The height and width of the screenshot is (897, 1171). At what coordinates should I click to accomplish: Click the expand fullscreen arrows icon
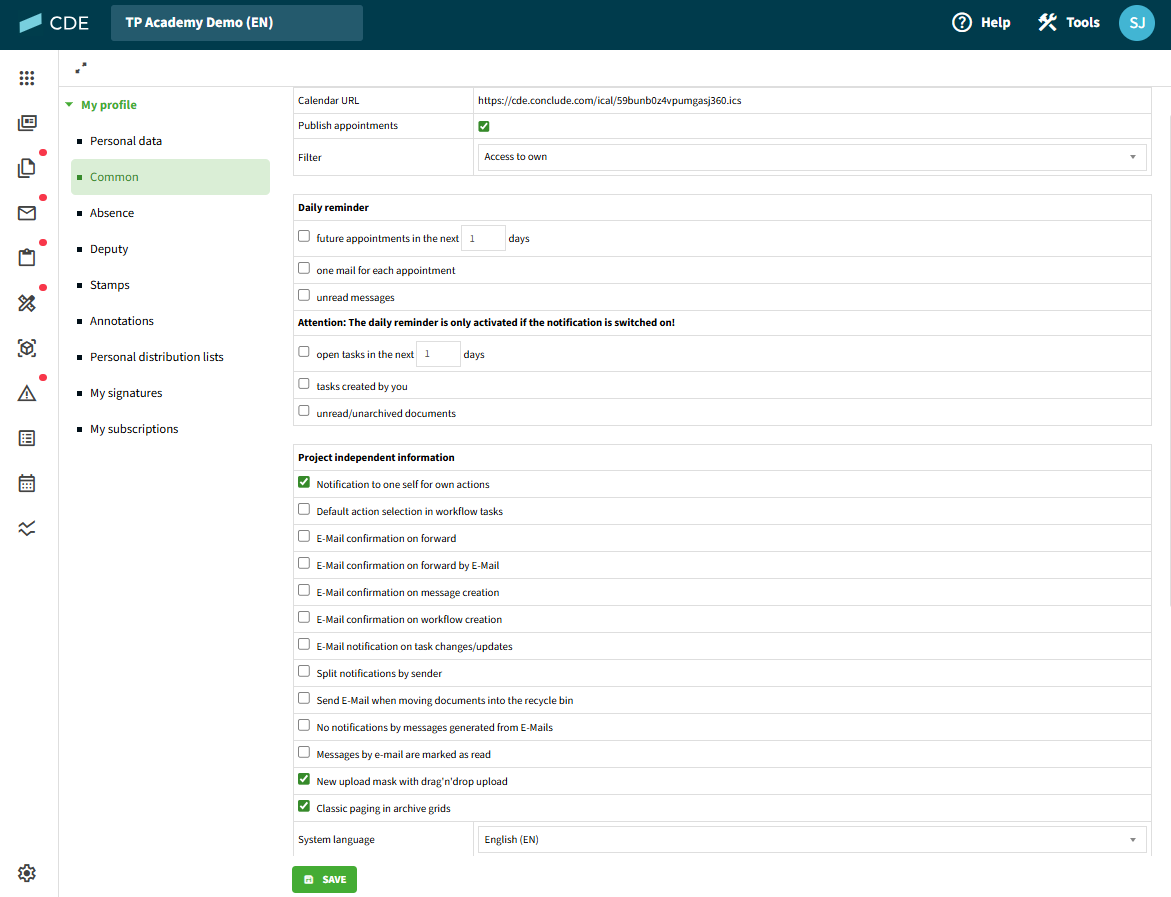pos(81,68)
